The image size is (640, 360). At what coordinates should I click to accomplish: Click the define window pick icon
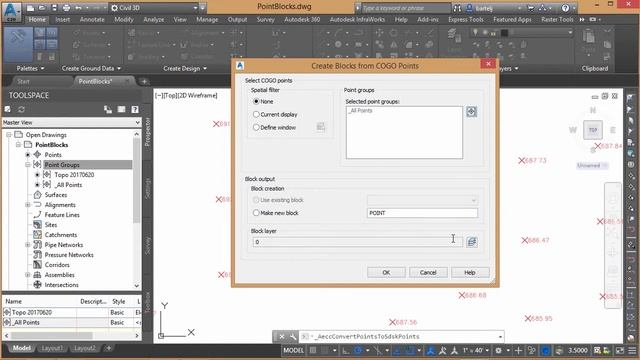click(321, 127)
